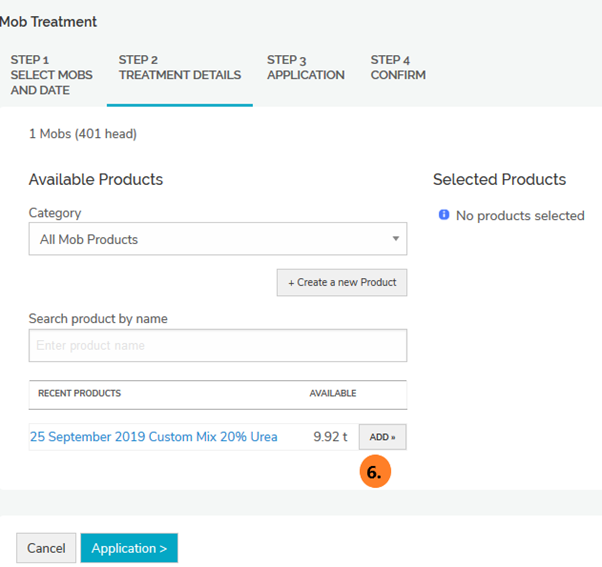This screenshot has width=602, height=567.
Task: Expand the All Mob Products category dropdown
Action: pos(217,239)
